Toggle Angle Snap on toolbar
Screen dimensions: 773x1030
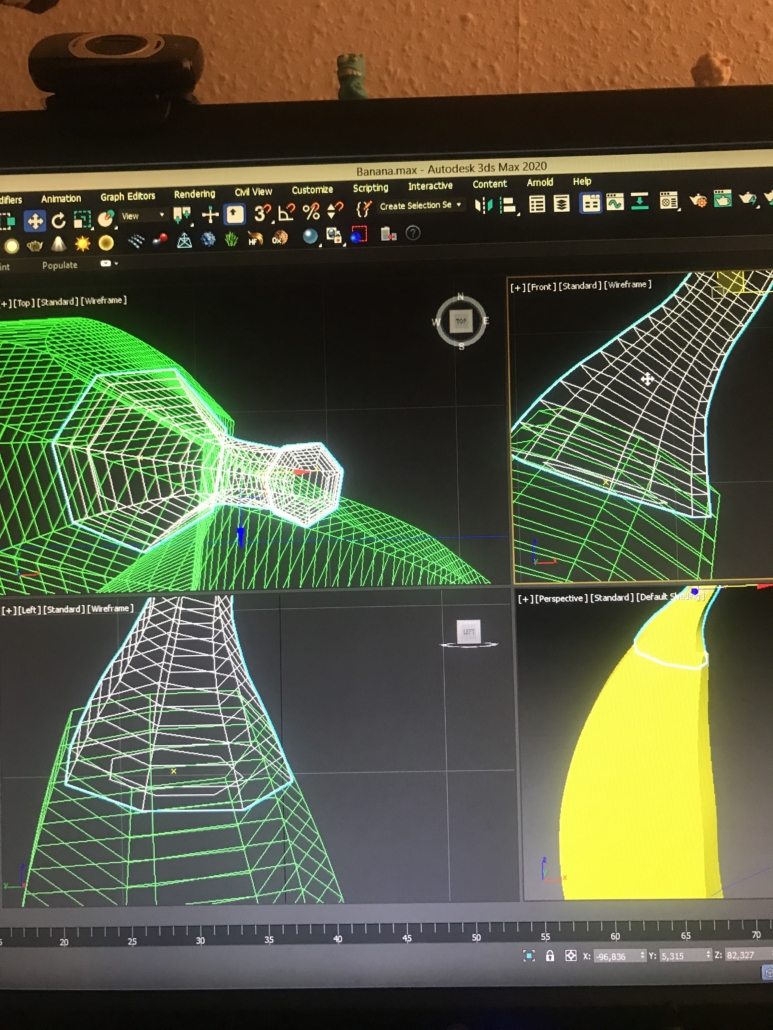286,212
